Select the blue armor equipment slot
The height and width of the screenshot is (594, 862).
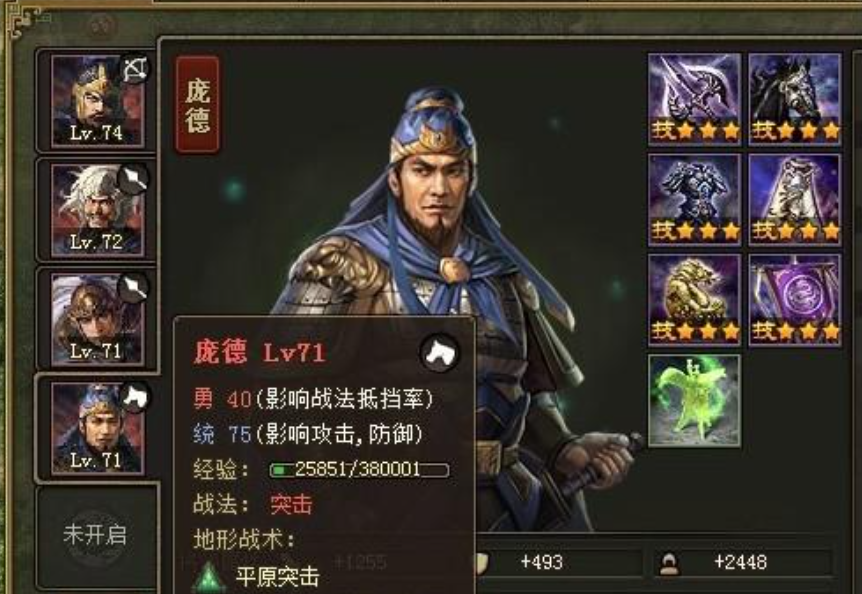(x=694, y=199)
